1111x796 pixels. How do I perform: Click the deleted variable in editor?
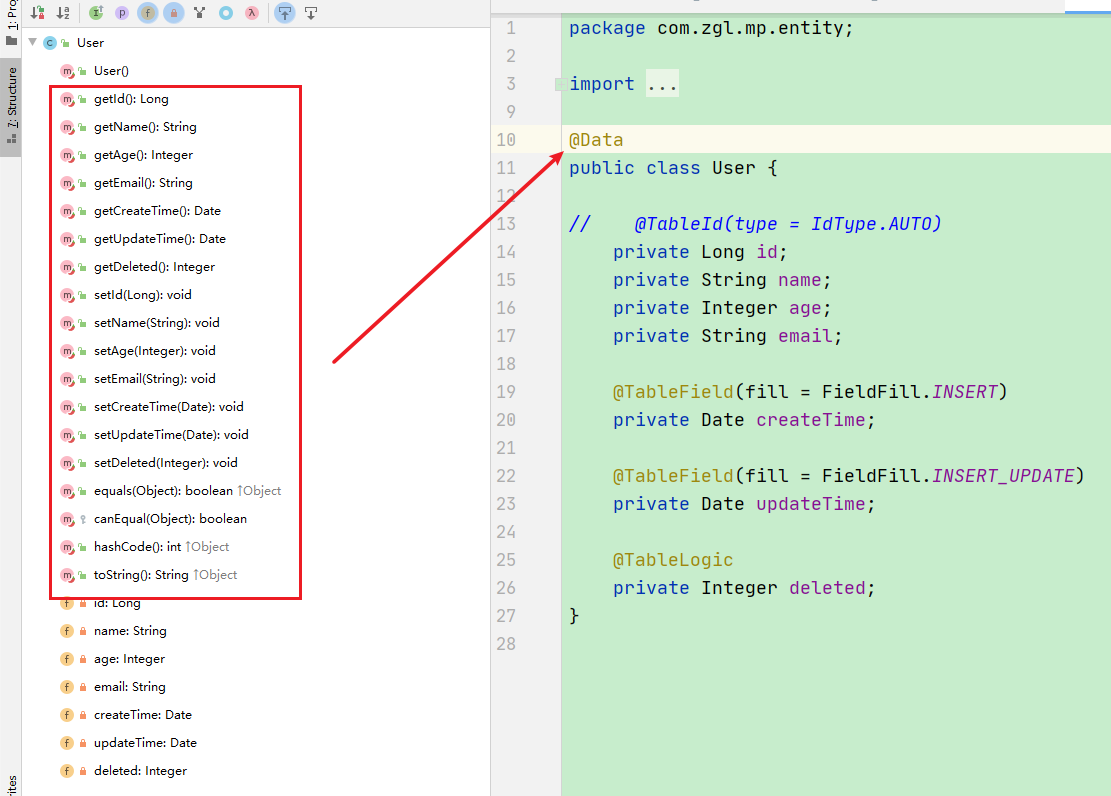click(828, 588)
